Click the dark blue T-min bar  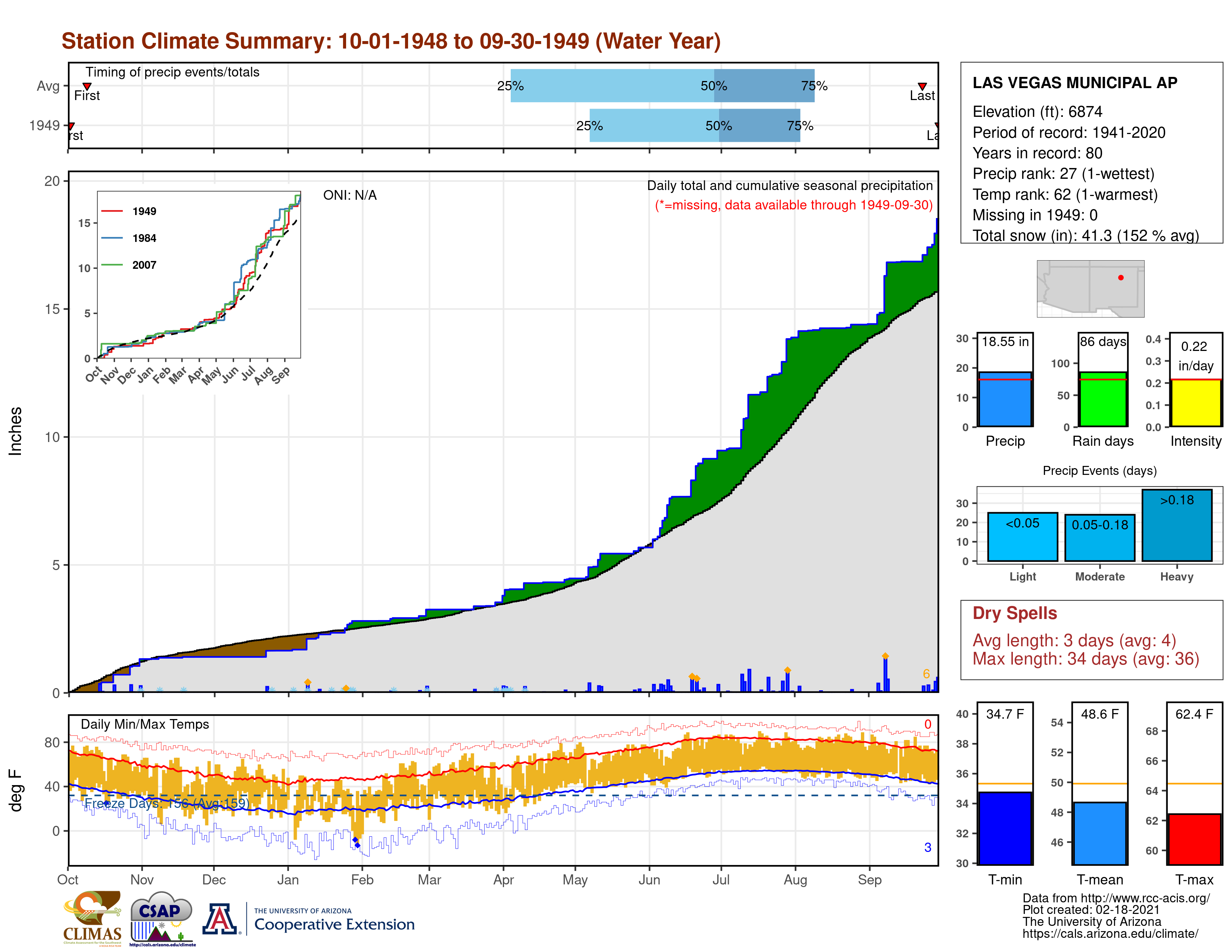click(1005, 828)
